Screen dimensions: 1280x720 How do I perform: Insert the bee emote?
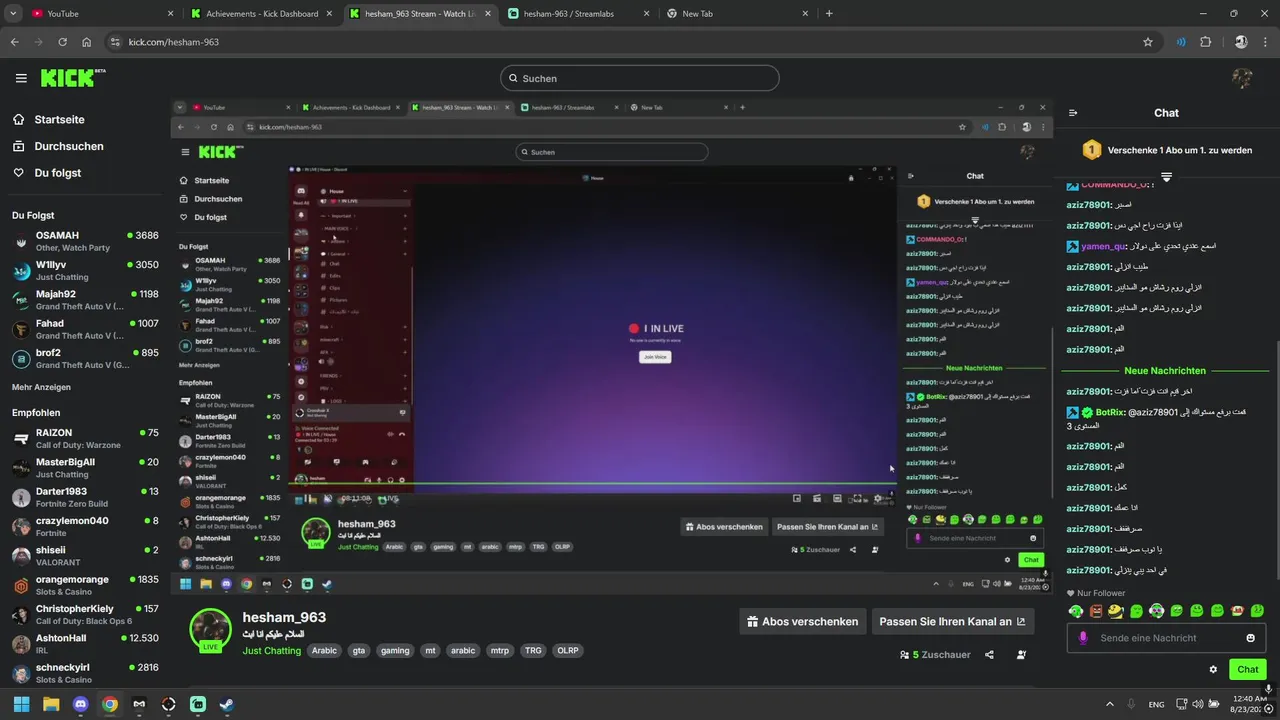(x=1116, y=611)
